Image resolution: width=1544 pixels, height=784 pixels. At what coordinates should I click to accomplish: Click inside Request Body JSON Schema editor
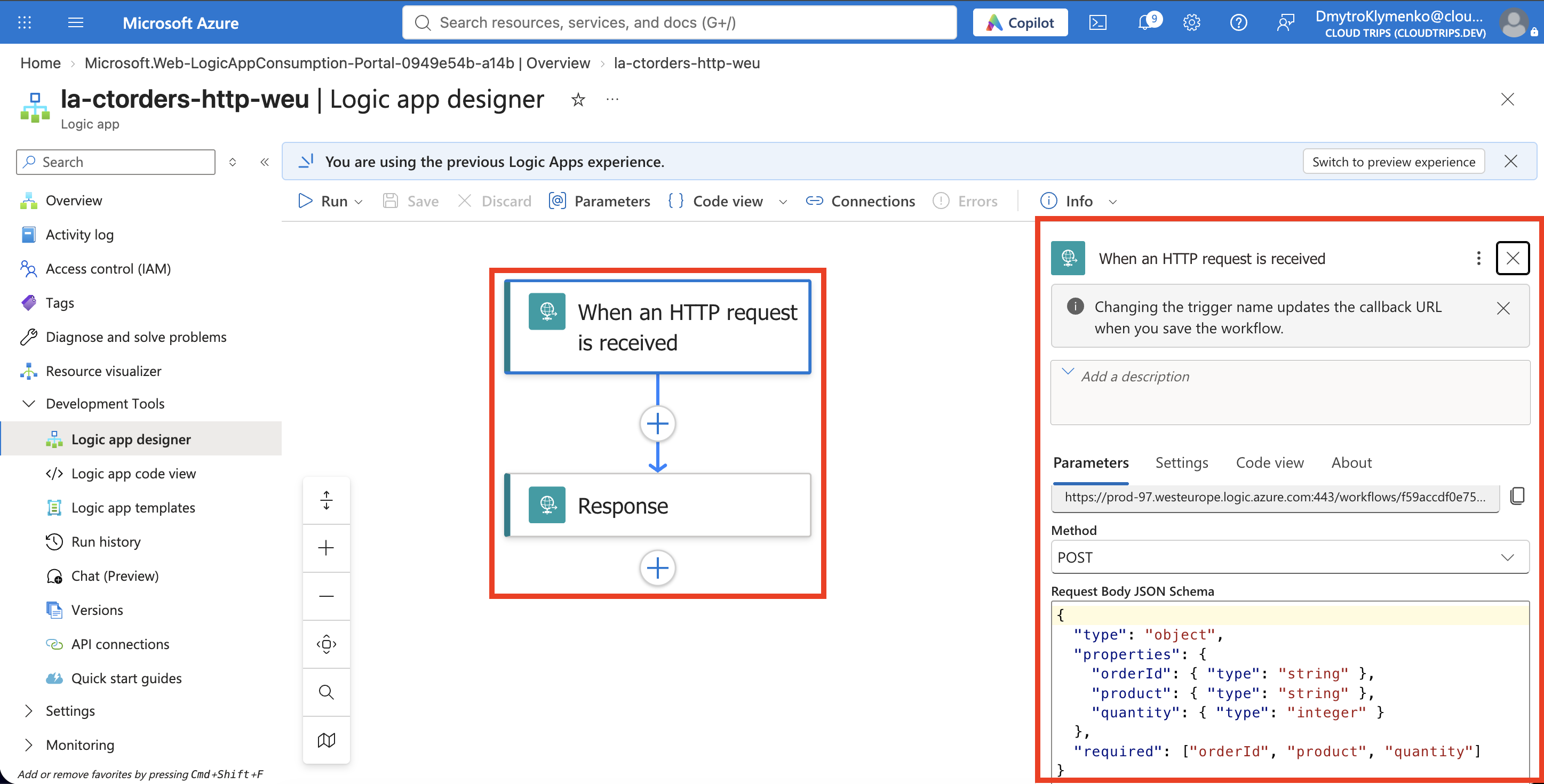(1290, 691)
